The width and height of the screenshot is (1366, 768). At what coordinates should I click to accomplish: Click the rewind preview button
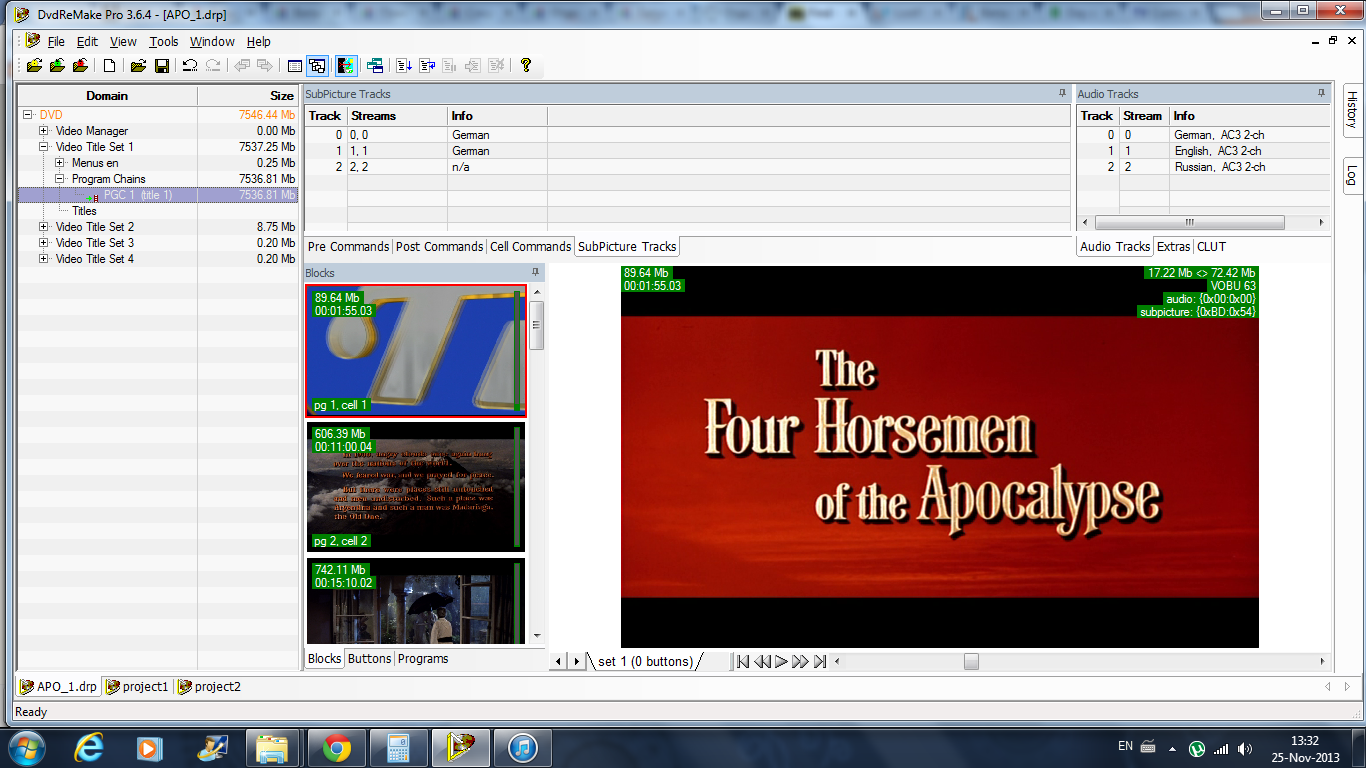[x=762, y=661]
